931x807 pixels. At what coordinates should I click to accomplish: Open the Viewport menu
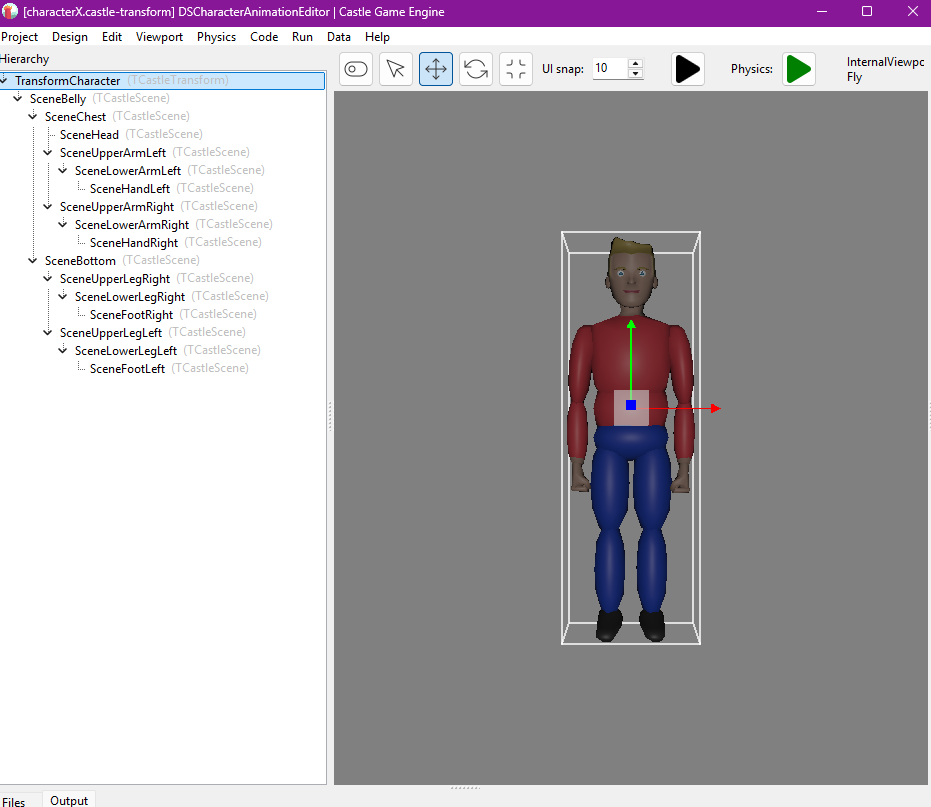tap(159, 37)
